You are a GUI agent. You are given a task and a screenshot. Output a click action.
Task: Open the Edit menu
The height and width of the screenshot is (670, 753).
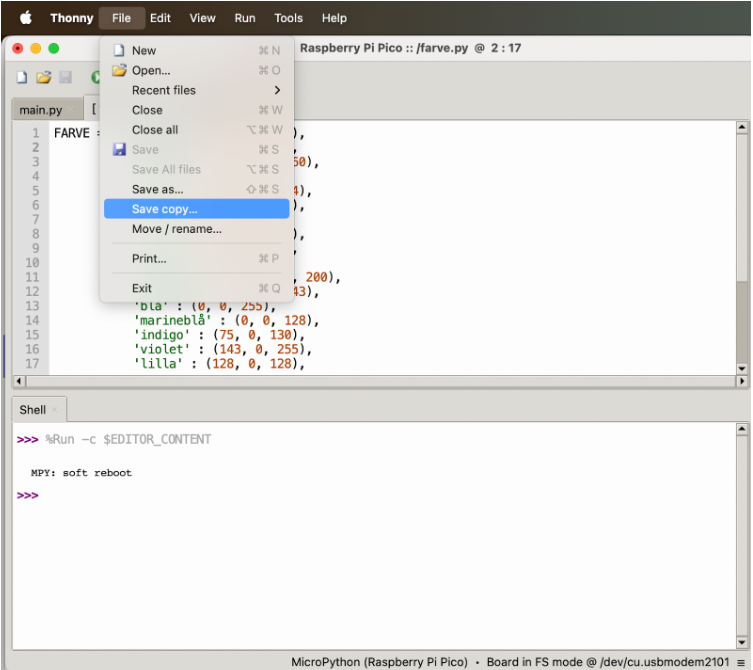[160, 18]
